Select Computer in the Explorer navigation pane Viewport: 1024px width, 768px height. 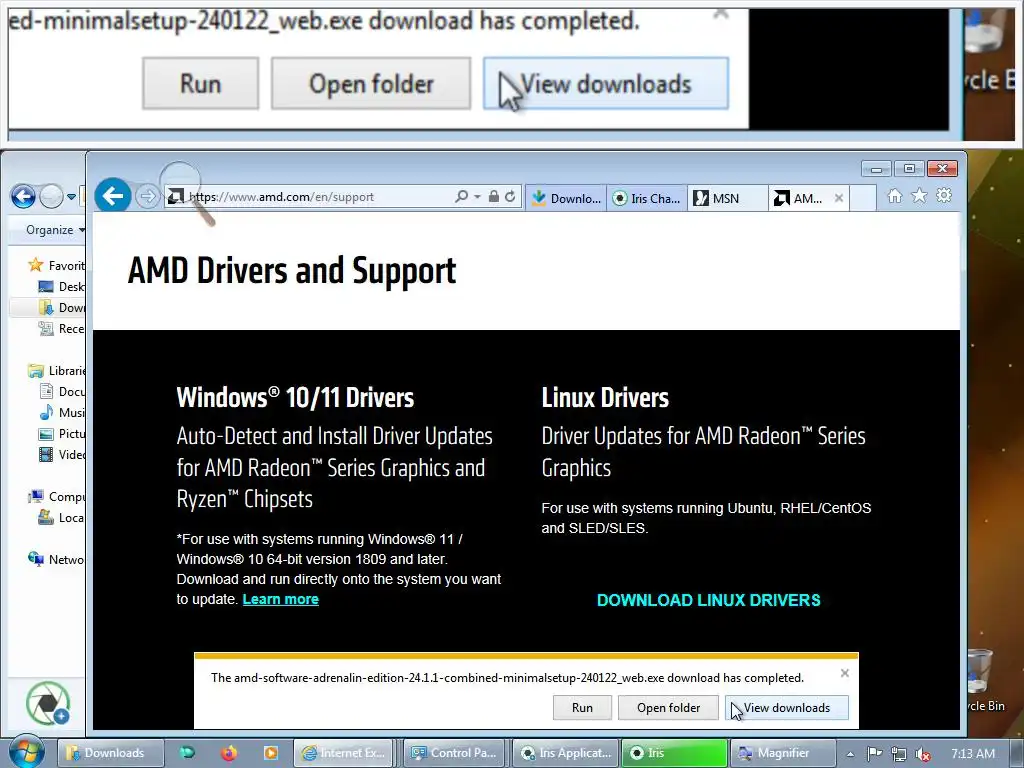[56, 497]
